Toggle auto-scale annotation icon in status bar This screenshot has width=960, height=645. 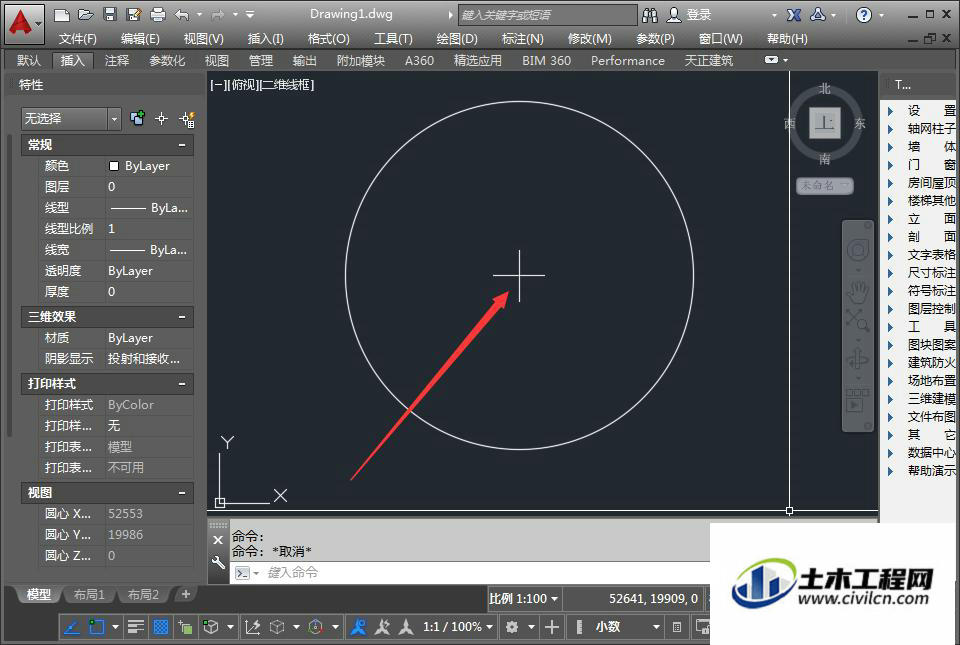pyautogui.click(x=383, y=627)
